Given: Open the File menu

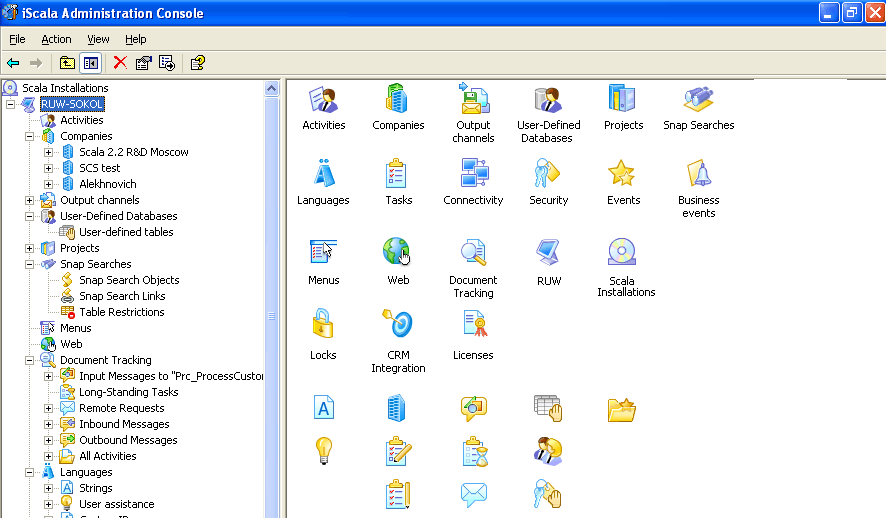Looking at the screenshot, I should (18, 39).
